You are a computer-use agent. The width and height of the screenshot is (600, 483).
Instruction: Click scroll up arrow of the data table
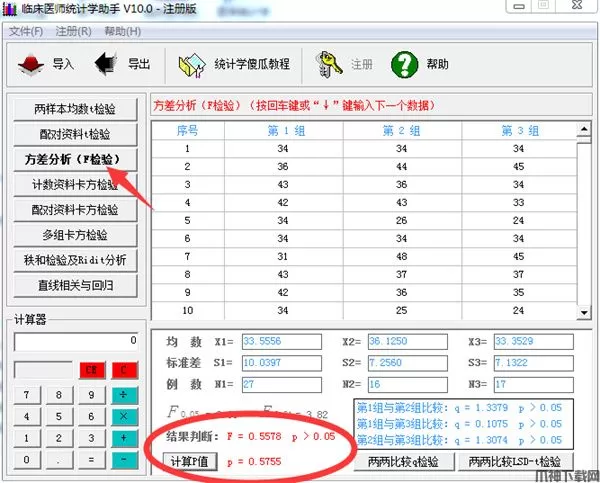pos(584,129)
